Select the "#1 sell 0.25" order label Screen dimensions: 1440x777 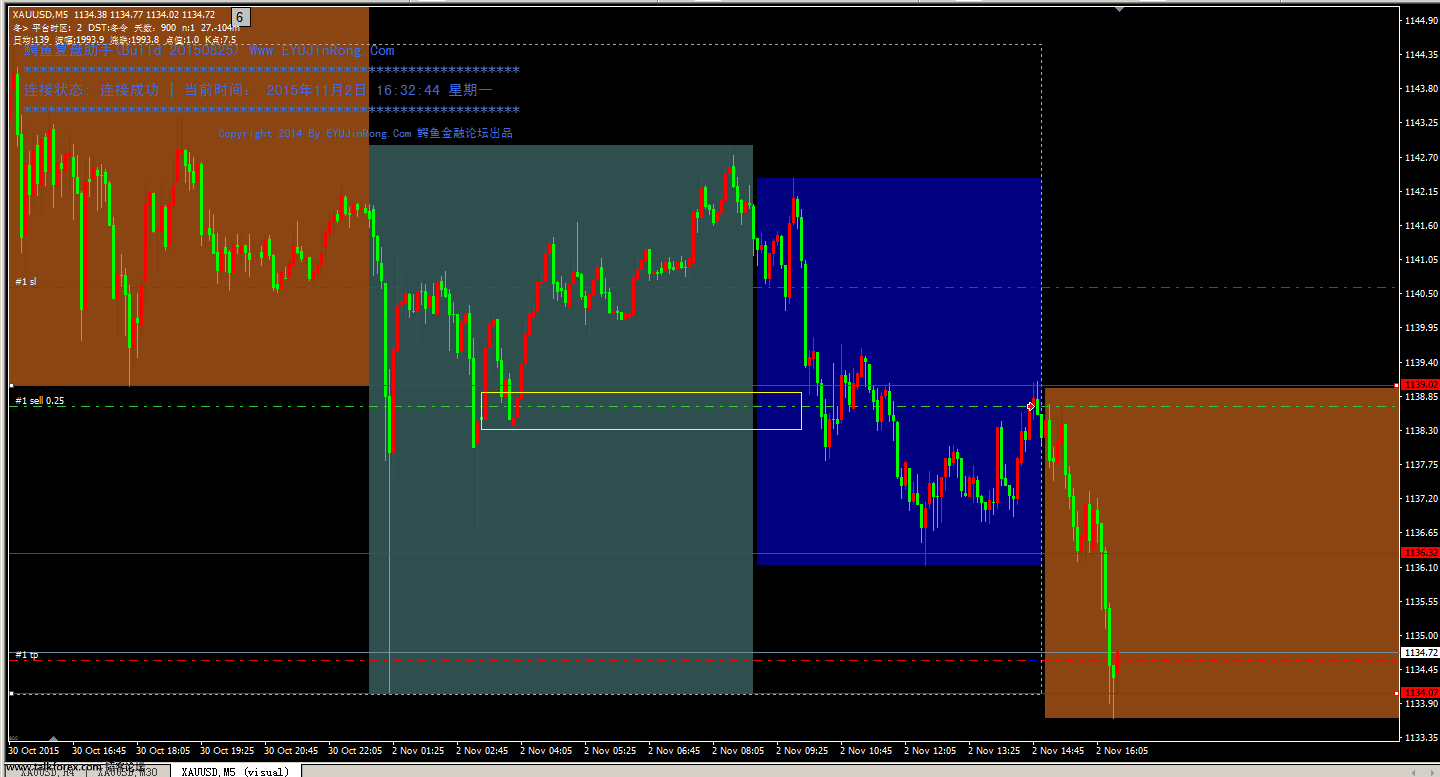40,400
